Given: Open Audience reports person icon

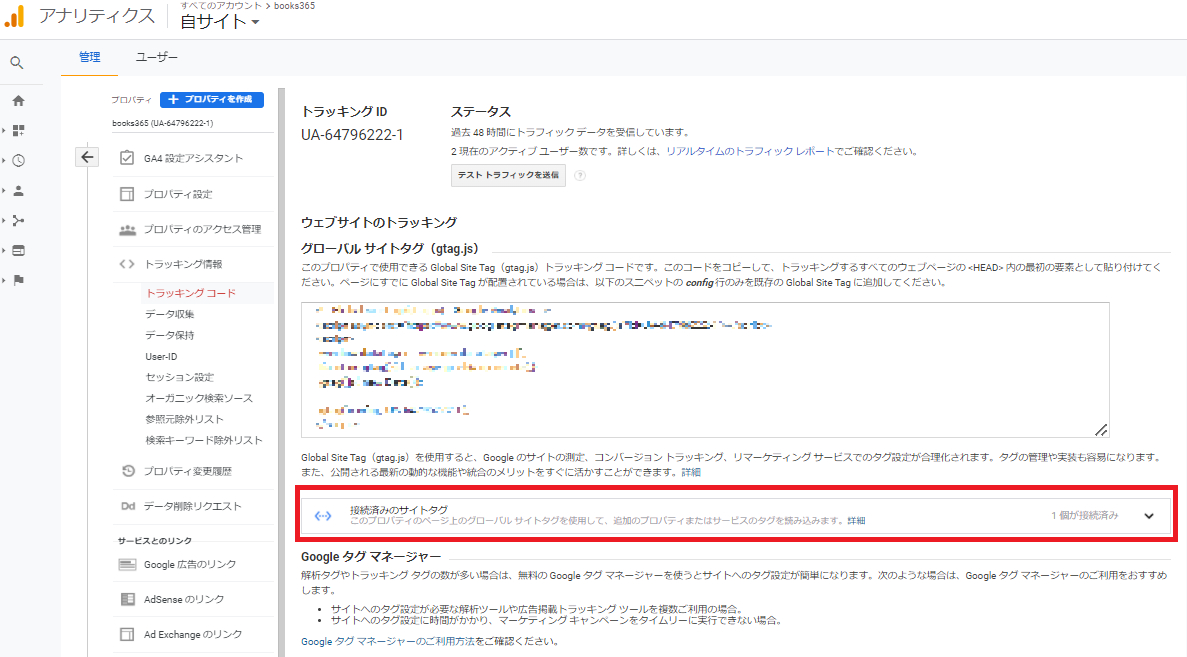Looking at the screenshot, I should 18,191.
